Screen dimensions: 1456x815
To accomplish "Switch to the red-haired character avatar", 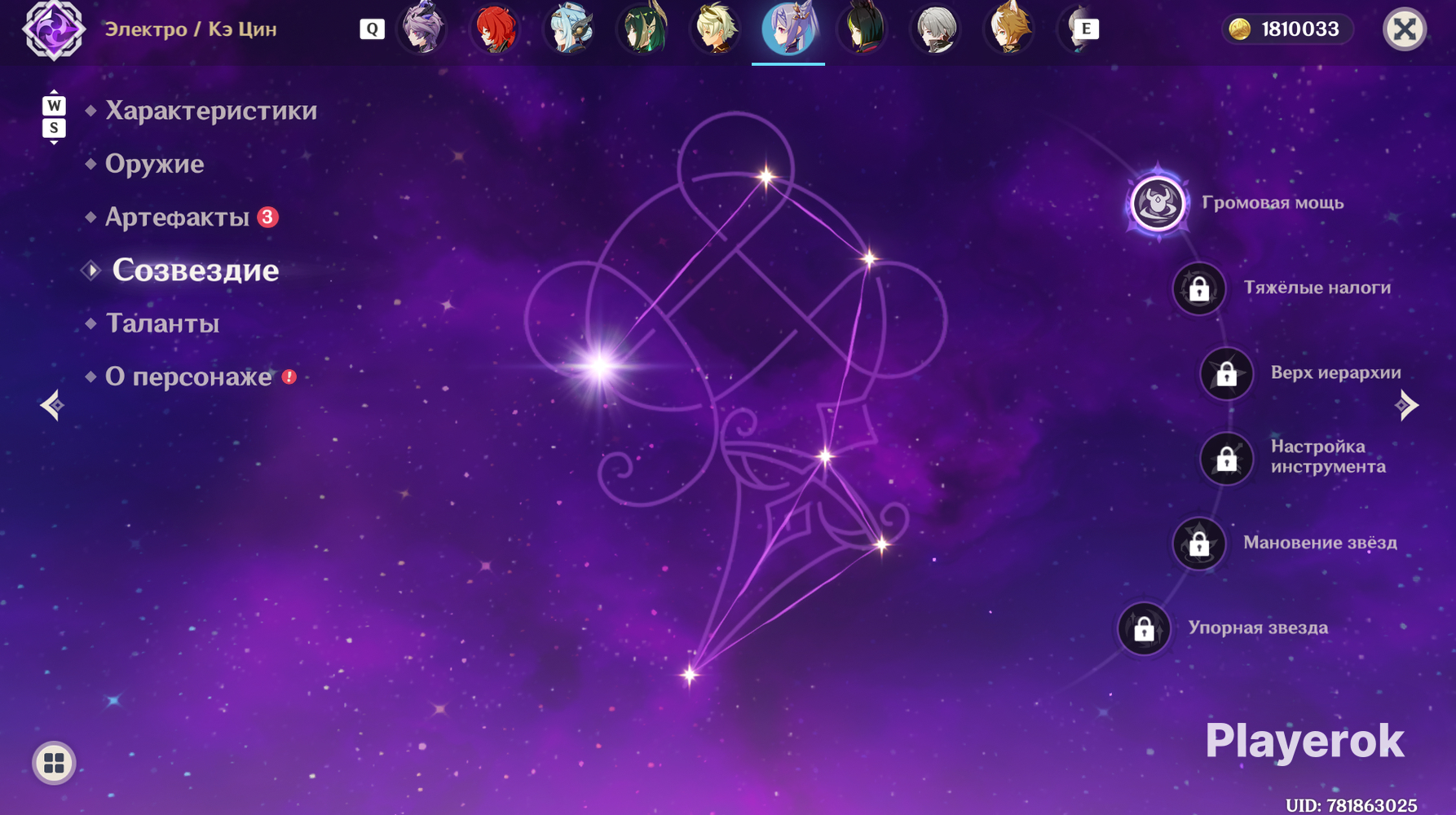I will [x=496, y=29].
